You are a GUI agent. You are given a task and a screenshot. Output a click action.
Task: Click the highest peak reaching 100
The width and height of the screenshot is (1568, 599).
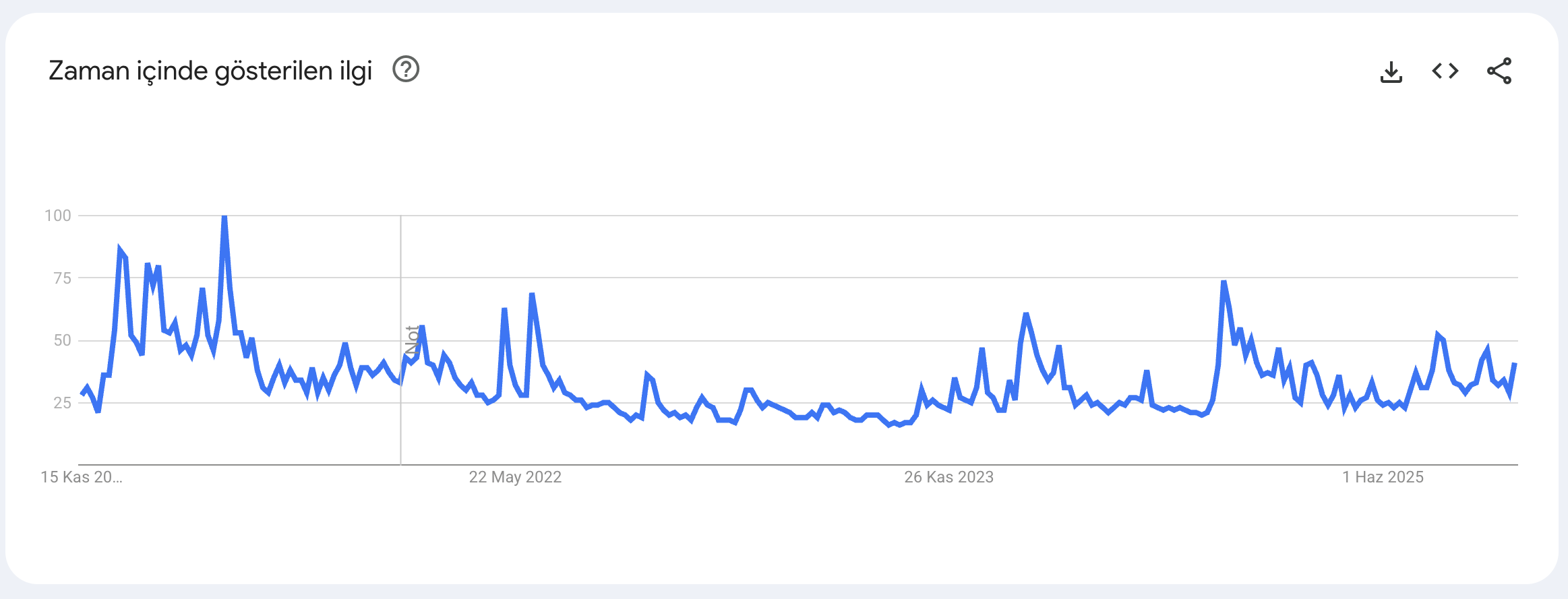[224, 217]
